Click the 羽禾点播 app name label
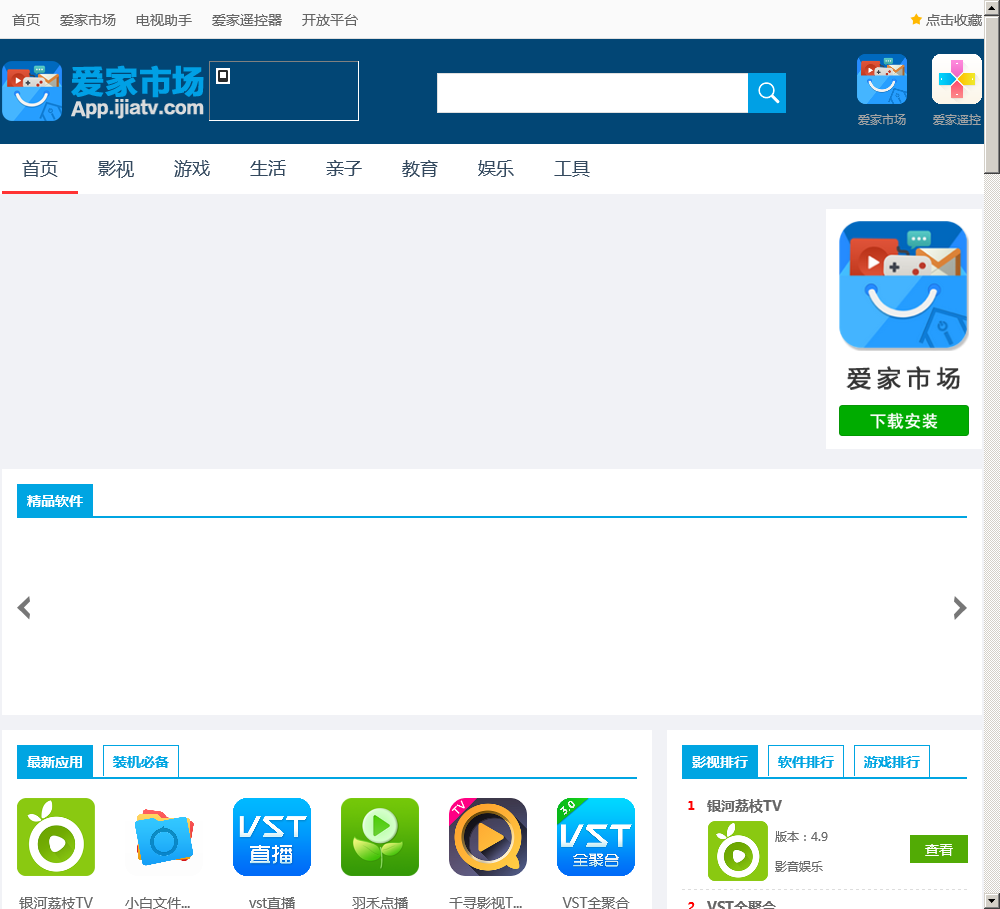The height and width of the screenshot is (909, 1000). pyautogui.click(x=380, y=902)
